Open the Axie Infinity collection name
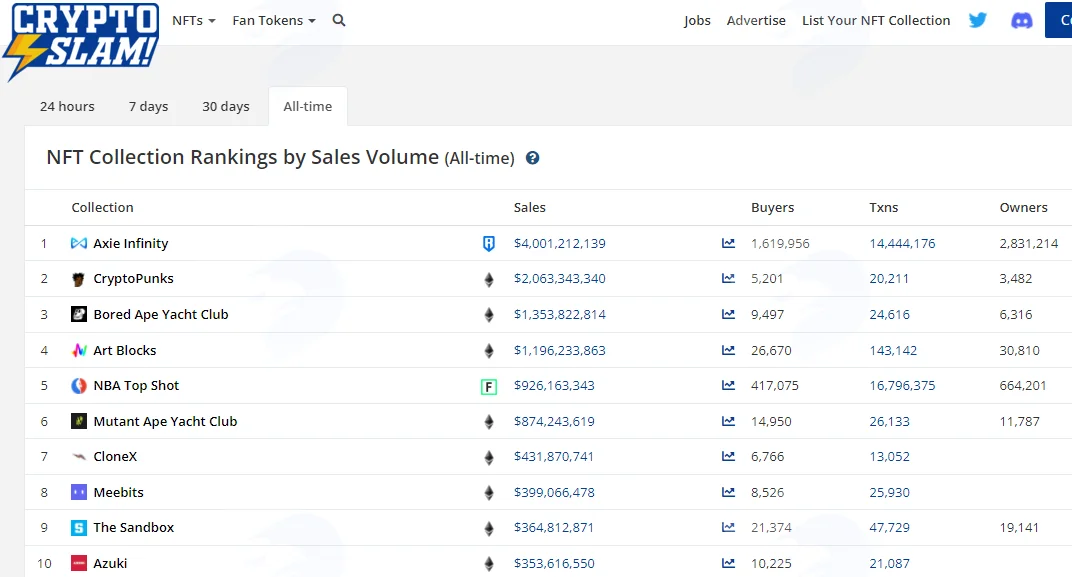The image size is (1072, 577). tap(131, 243)
